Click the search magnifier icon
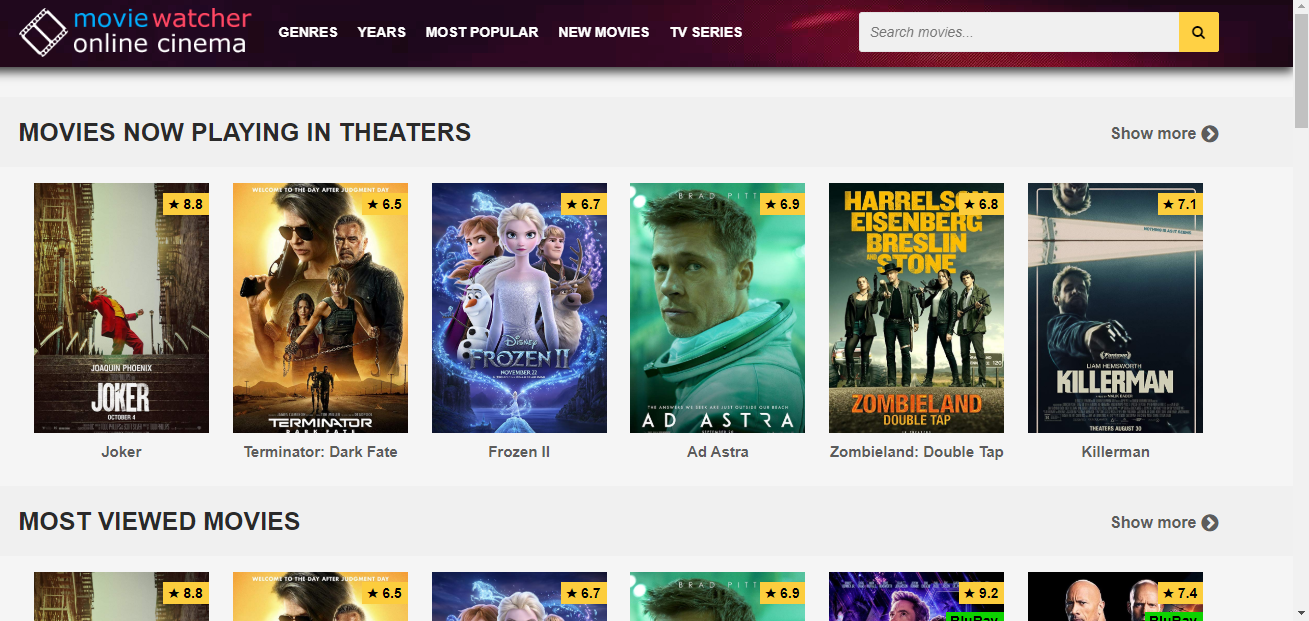The height and width of the screenshot is (621, 1309). 1197,31
